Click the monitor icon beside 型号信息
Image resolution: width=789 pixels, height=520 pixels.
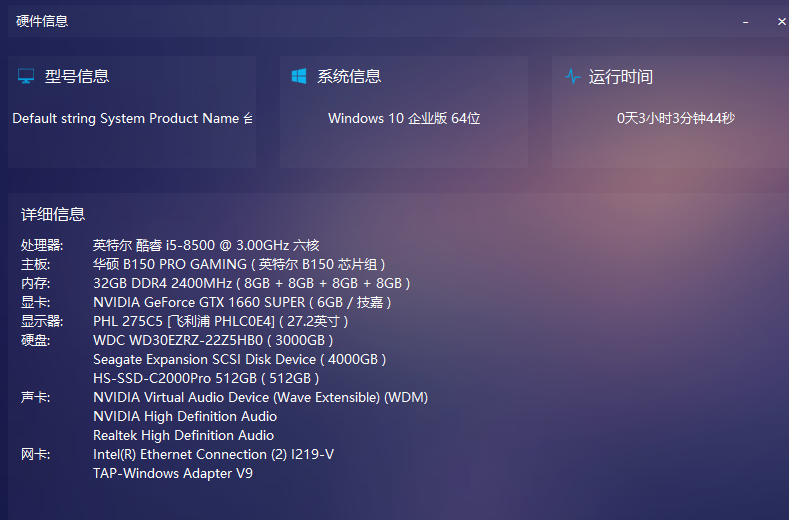(26, 77)
